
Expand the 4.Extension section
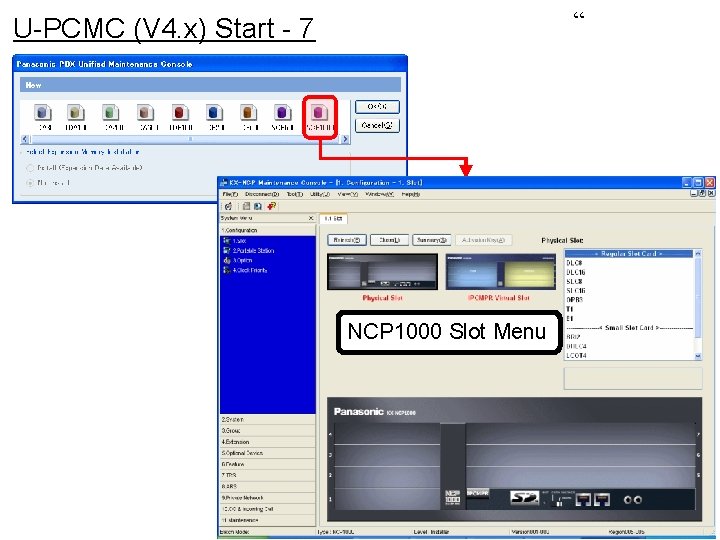[x=268, y=442]
